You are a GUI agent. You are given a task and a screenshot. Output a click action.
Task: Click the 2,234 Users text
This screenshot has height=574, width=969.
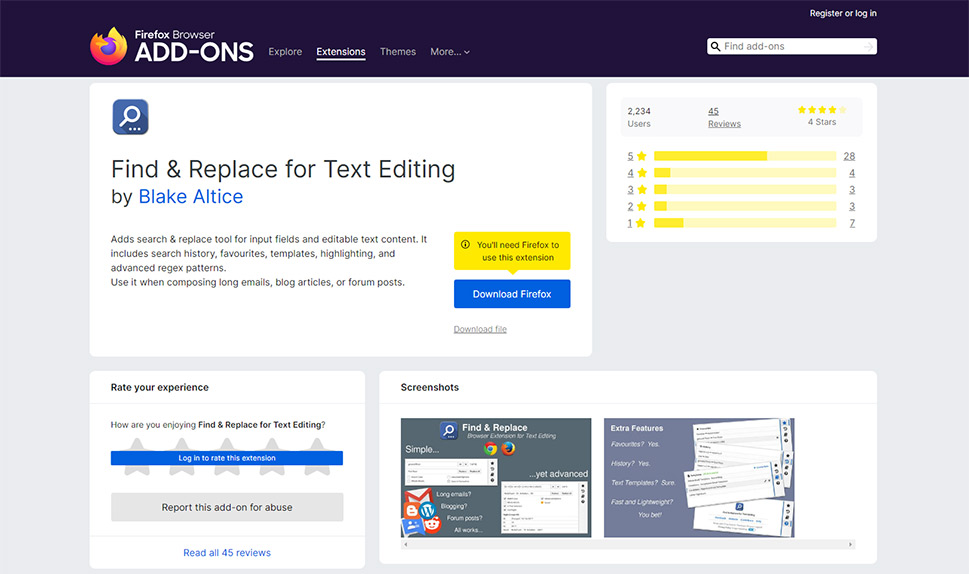tap(639, 117)
